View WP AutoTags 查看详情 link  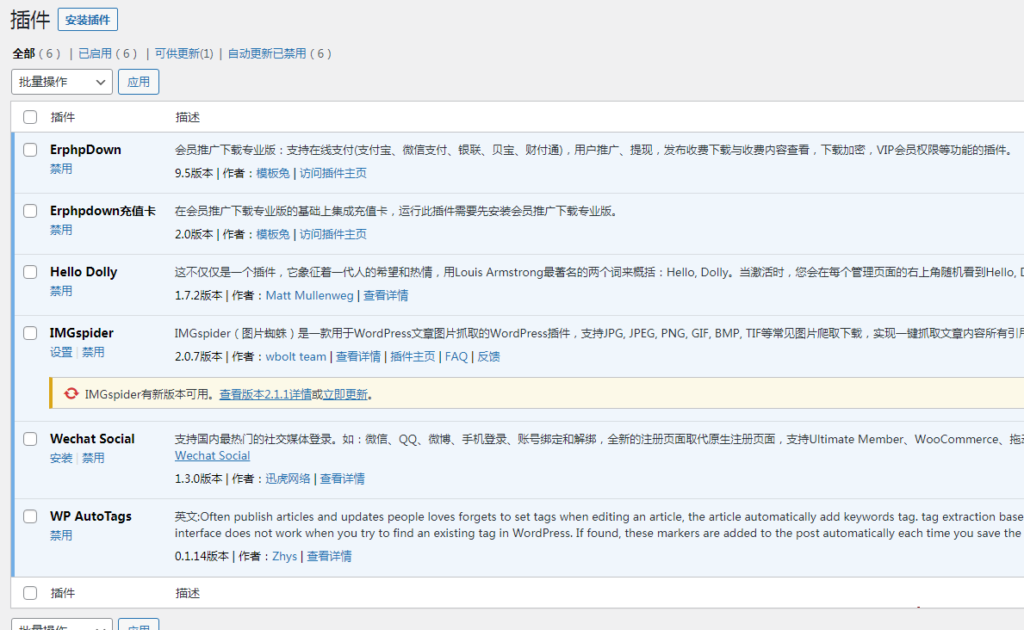pyautogui.click(x=329, y=556)
